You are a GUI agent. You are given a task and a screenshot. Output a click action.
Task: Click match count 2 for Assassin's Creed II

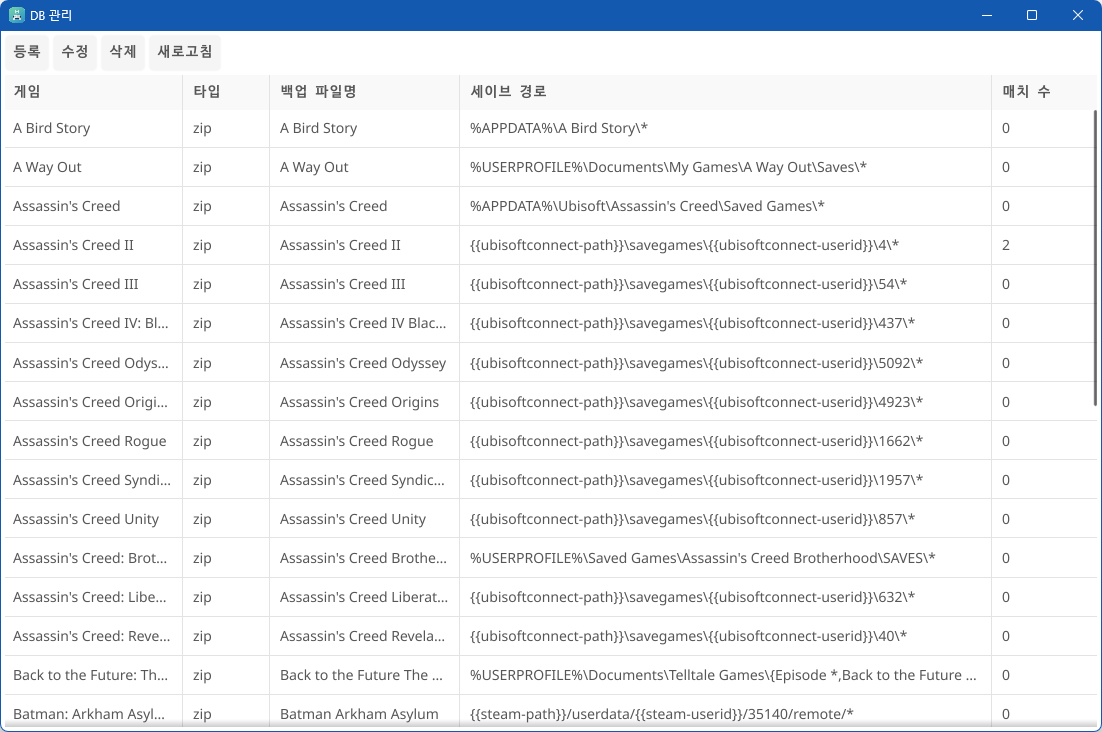pyautogui.click(x=1006, y=245)
